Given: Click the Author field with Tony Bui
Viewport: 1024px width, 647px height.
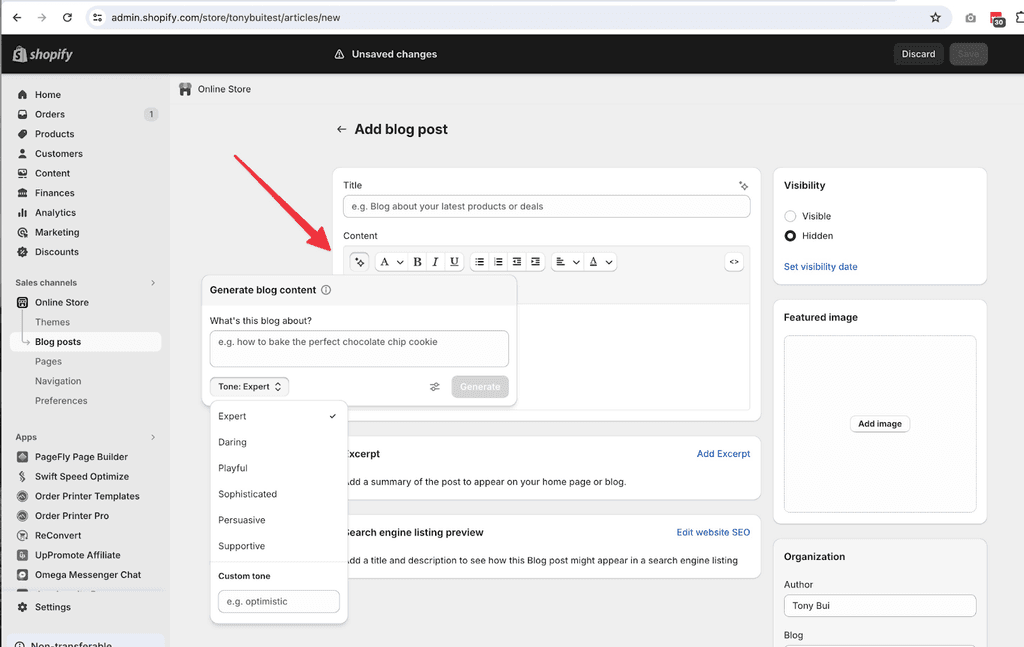Looking at the screenshot, I should 880,605.
